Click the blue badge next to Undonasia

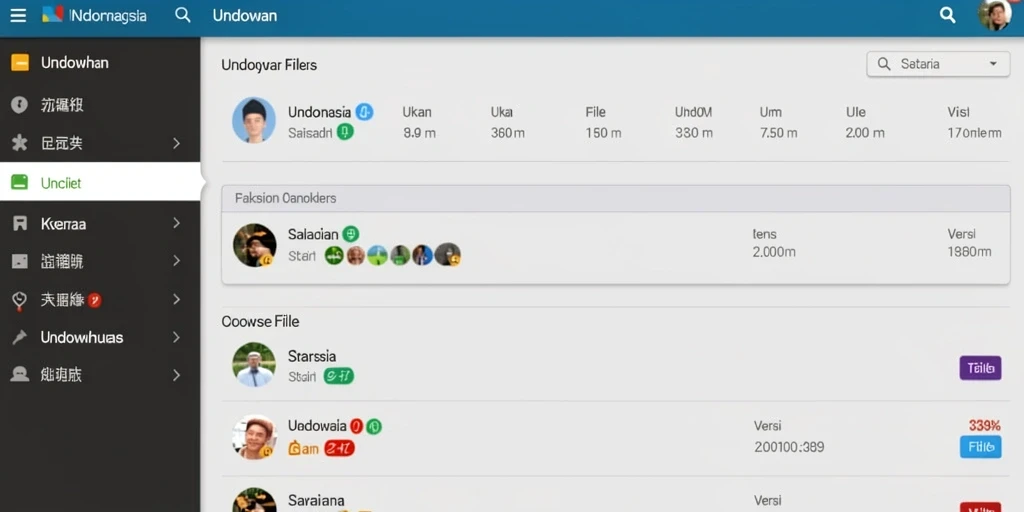[364, 112]
